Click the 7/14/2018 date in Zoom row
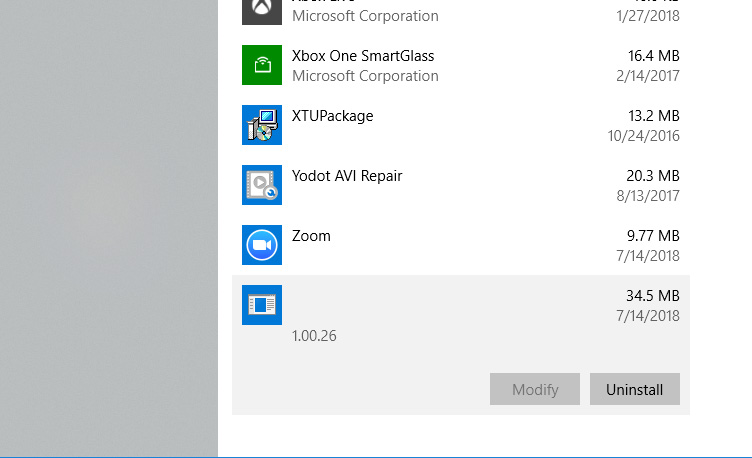 click(x=648, y=256)
